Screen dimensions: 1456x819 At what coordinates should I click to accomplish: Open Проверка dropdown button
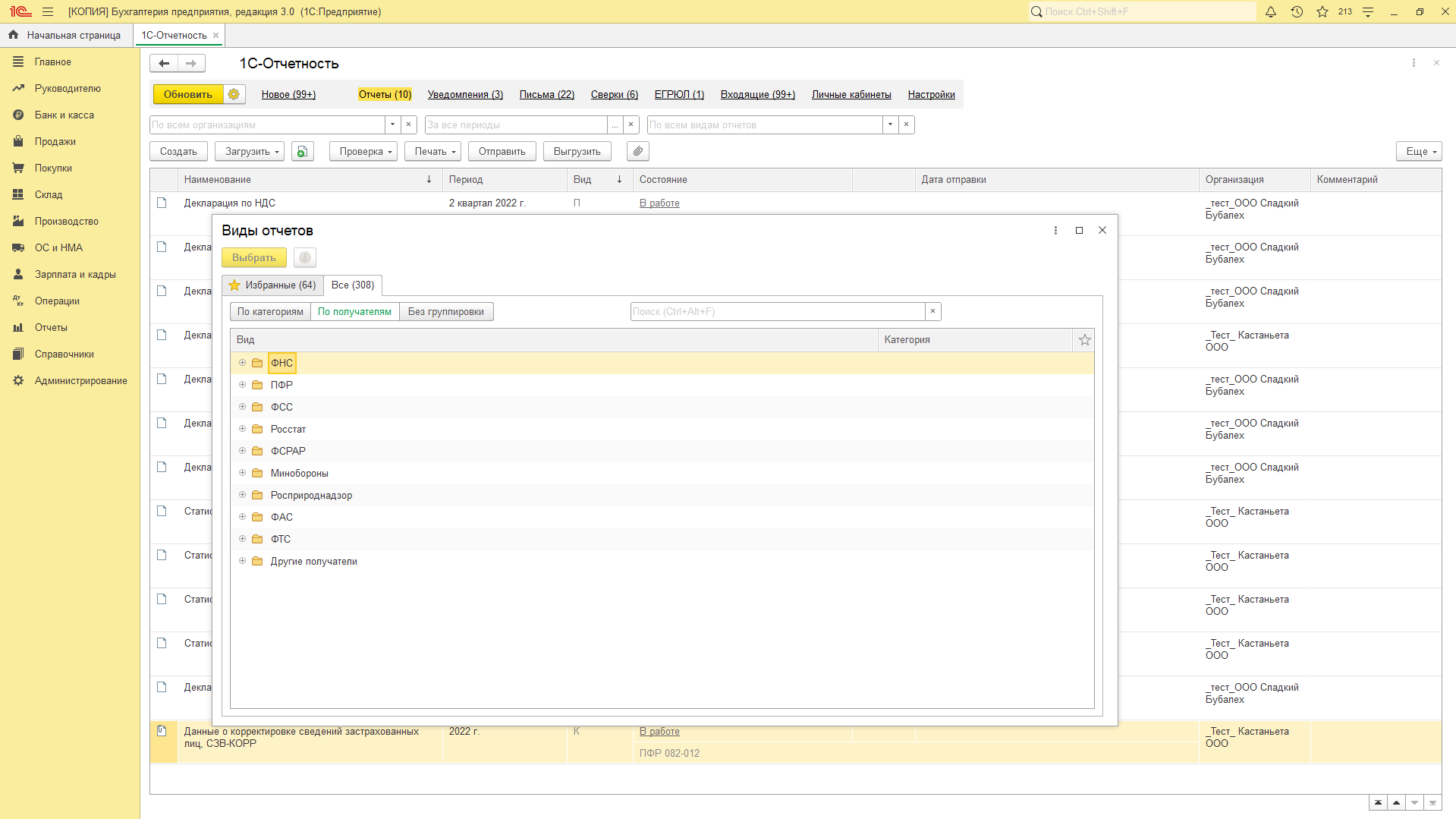(363, 151)
